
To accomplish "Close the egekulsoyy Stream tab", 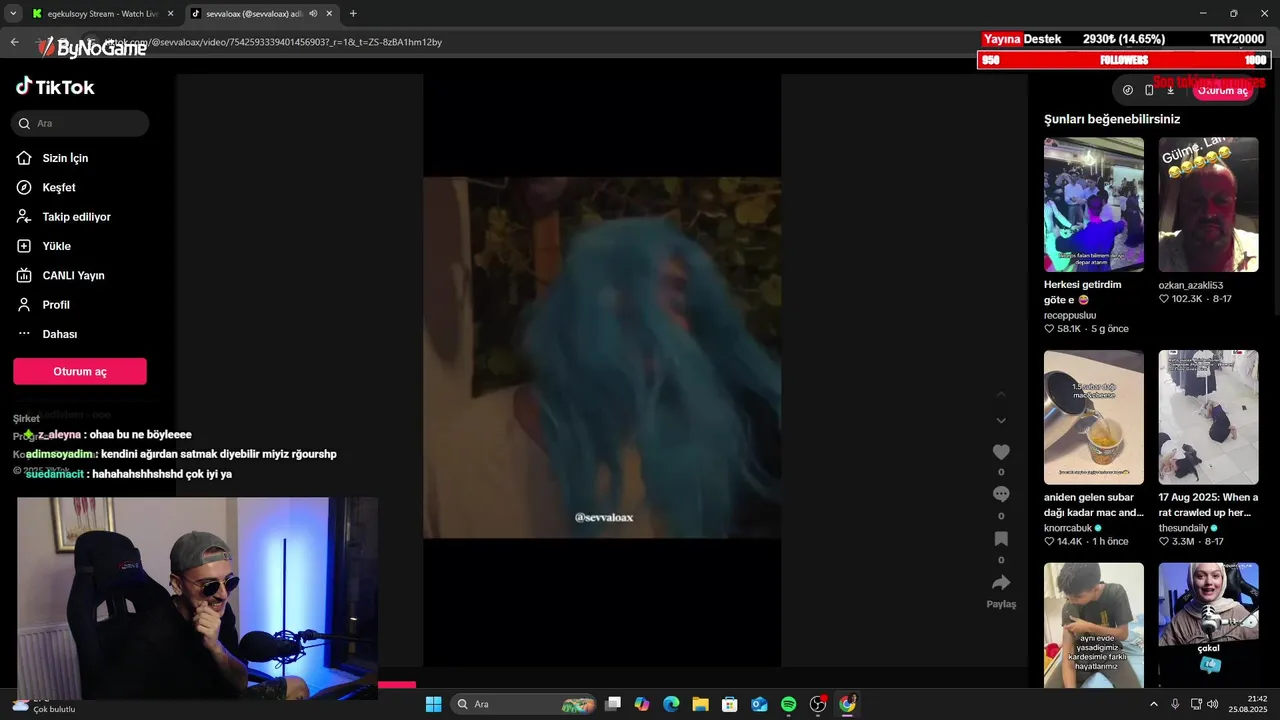I will point(170,14).
